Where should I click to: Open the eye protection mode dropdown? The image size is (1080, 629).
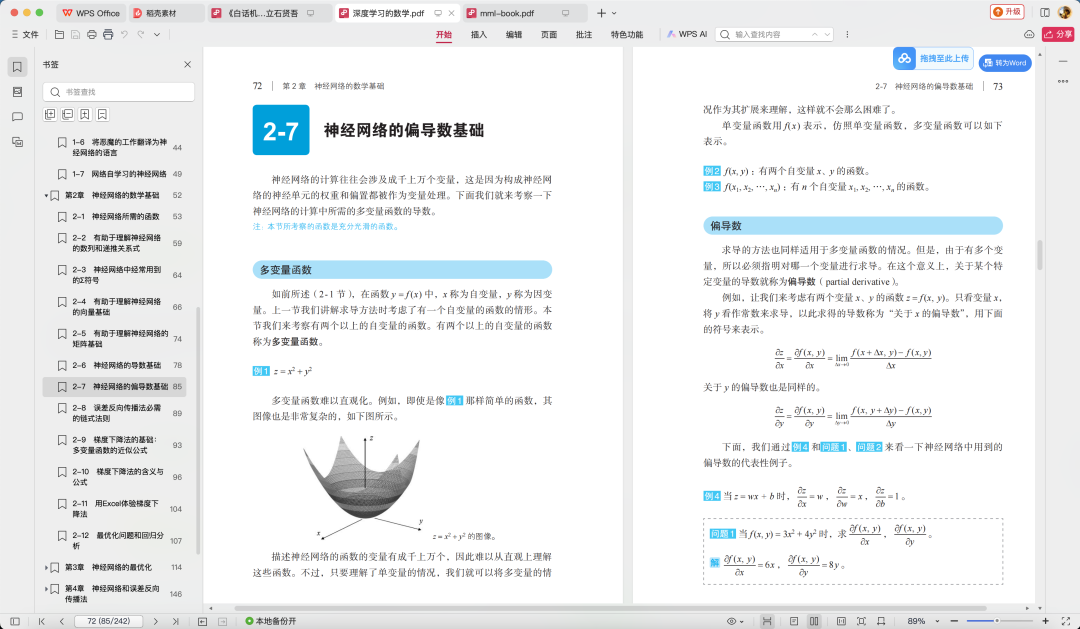pyautogui.click(x=735, y=621)
